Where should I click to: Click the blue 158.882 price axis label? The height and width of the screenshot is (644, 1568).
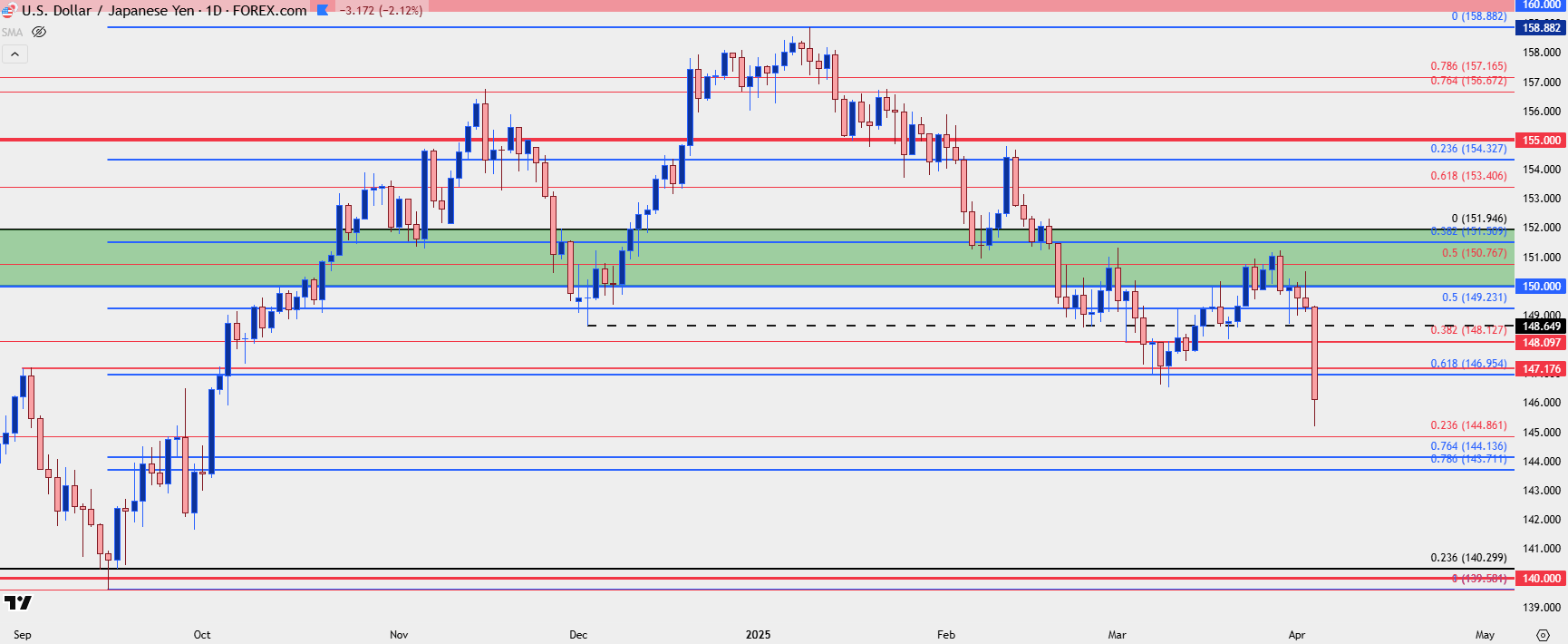click(1541, 28)
